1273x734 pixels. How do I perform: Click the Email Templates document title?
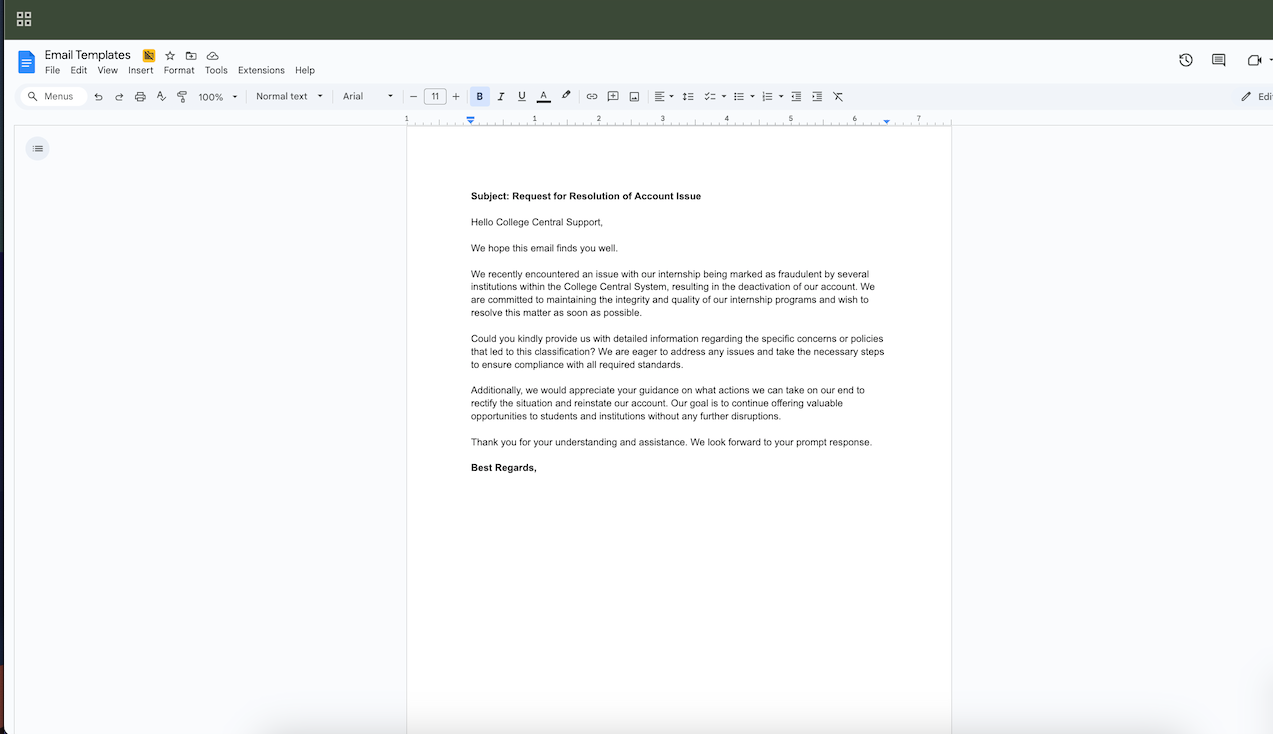point(88,55)
